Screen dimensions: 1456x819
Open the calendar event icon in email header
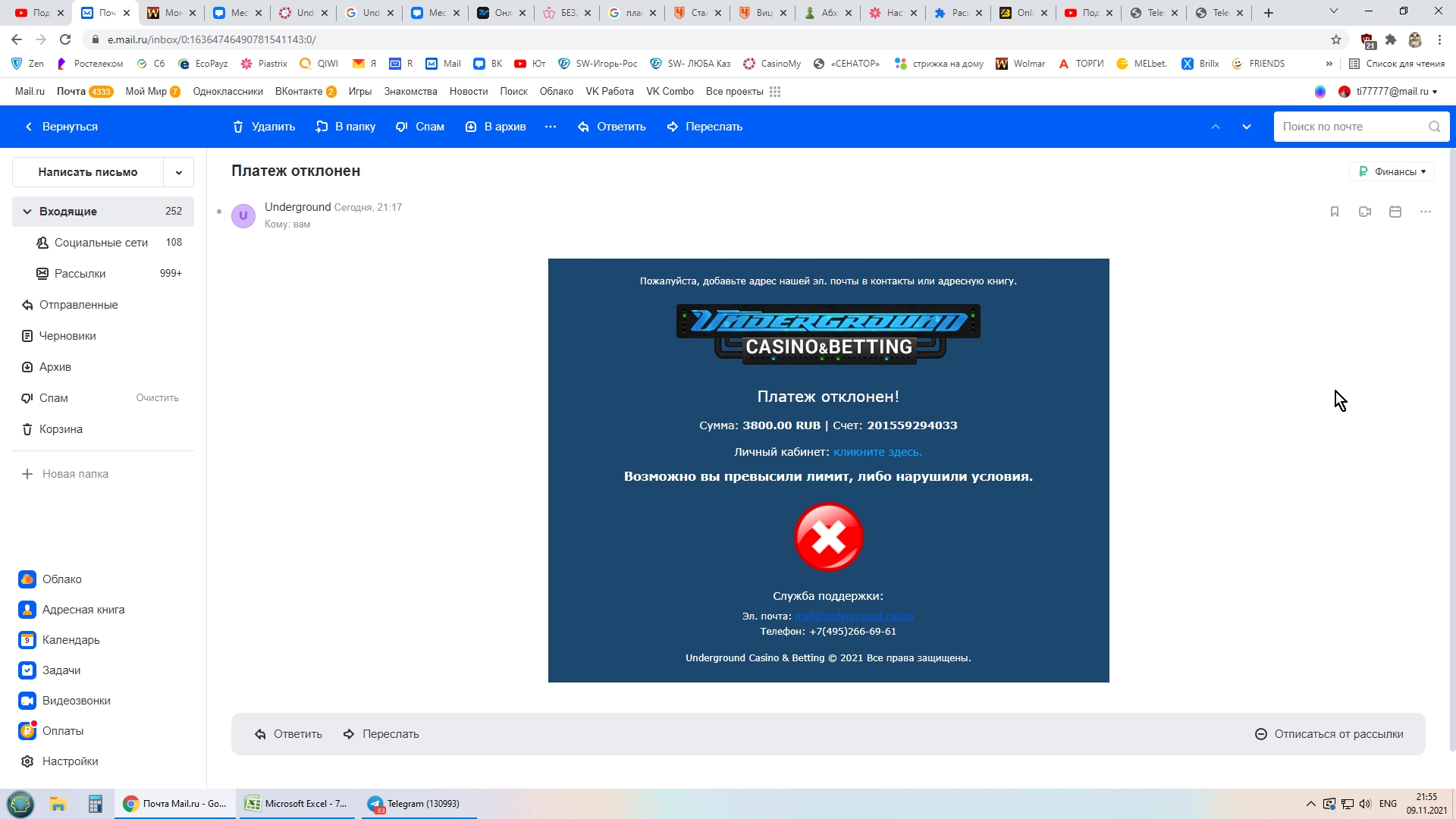point(1395,212)
